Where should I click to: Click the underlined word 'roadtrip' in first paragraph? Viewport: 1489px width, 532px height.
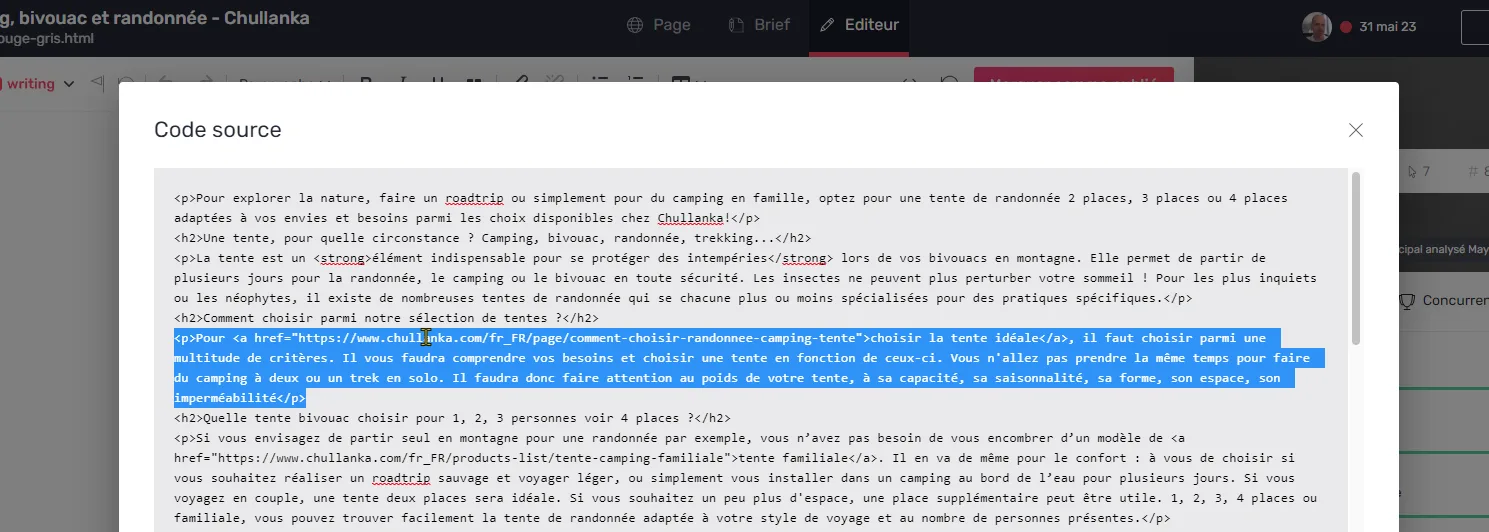click(x=473, y=198)
